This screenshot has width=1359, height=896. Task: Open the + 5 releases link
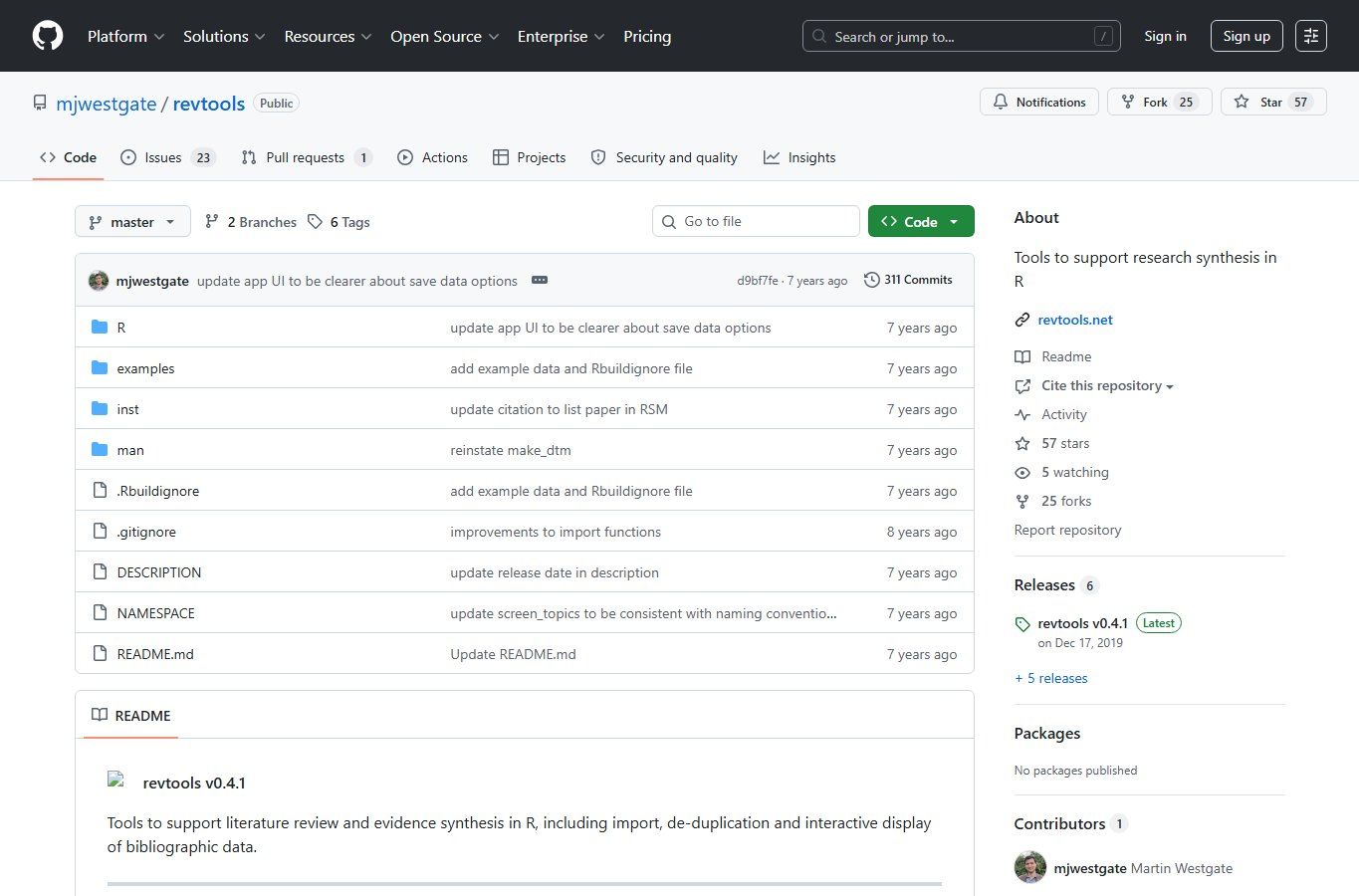[1051, 678]
